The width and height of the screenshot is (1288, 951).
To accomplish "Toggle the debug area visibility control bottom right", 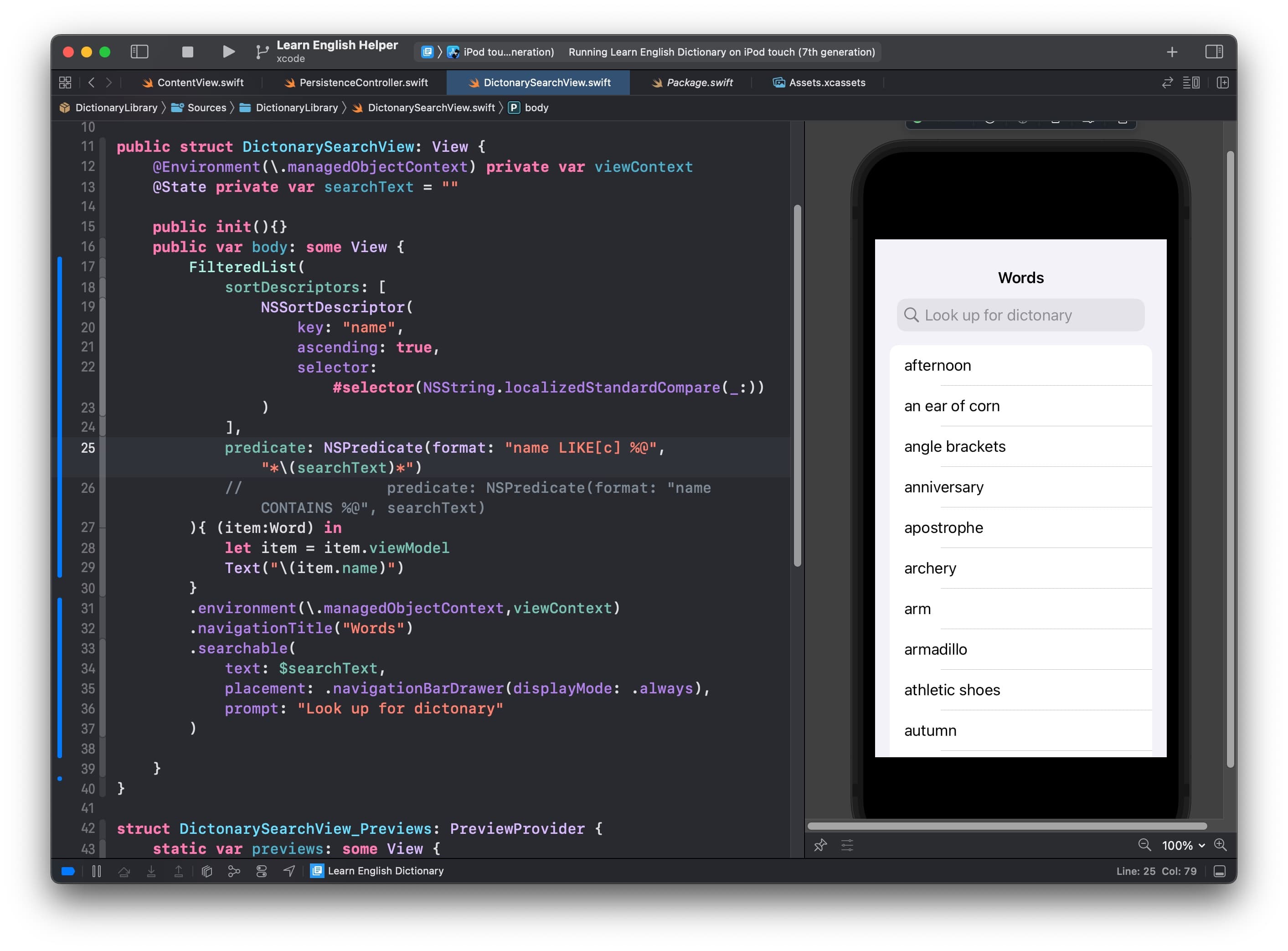I will point(1220,871).
